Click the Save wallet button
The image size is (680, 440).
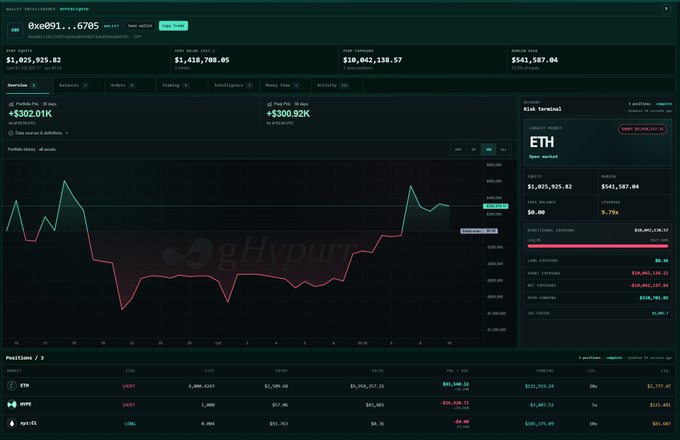(140, 26)
